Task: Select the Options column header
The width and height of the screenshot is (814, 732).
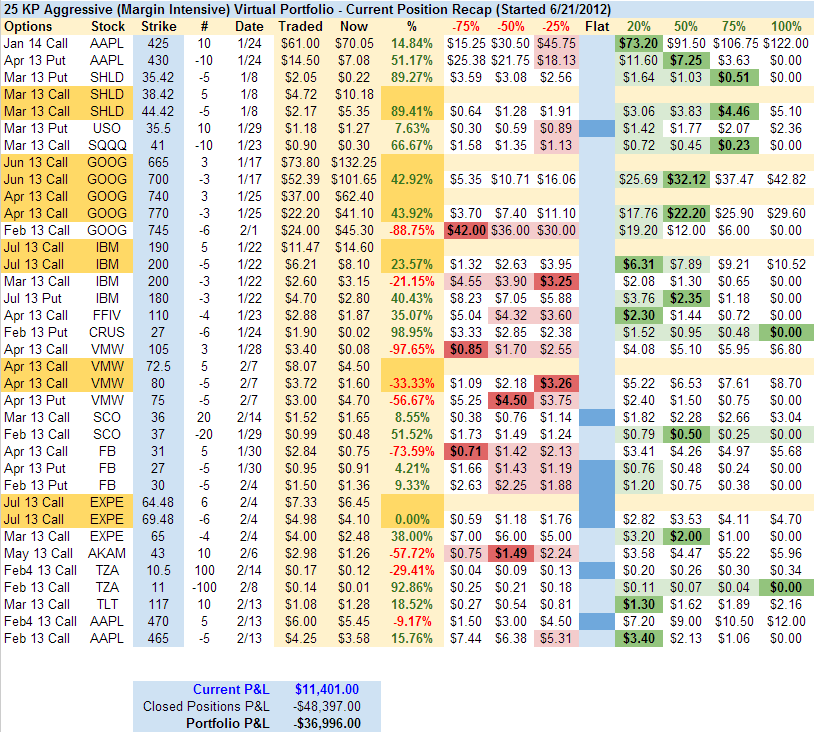Action: click(x=31, y=25)
